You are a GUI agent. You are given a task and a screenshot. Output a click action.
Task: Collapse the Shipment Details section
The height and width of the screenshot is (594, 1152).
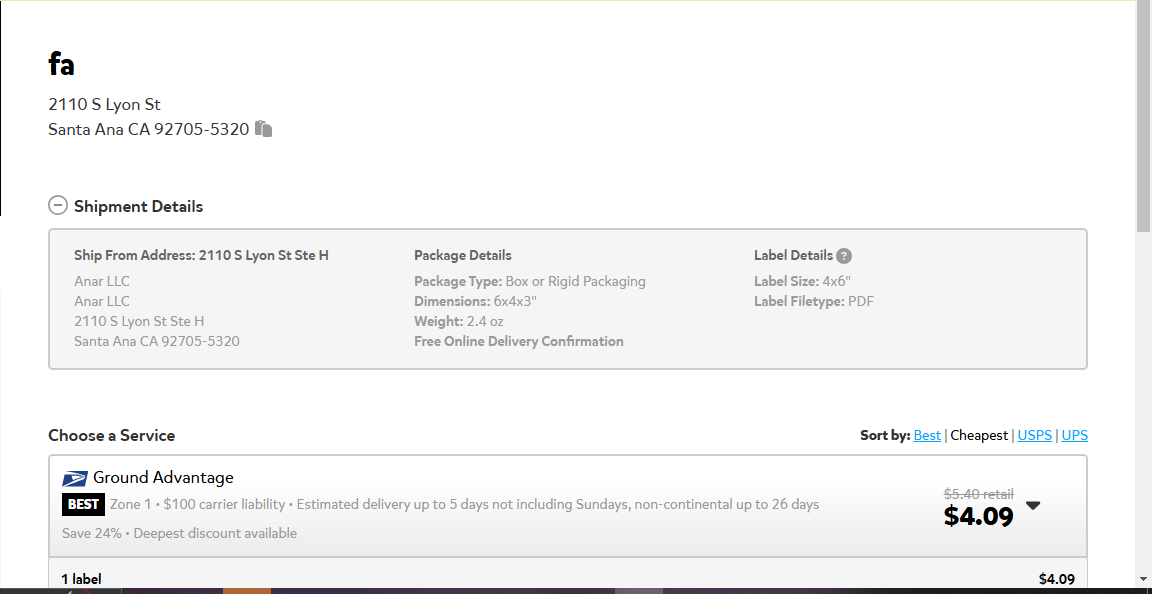(x=58, y=206)
